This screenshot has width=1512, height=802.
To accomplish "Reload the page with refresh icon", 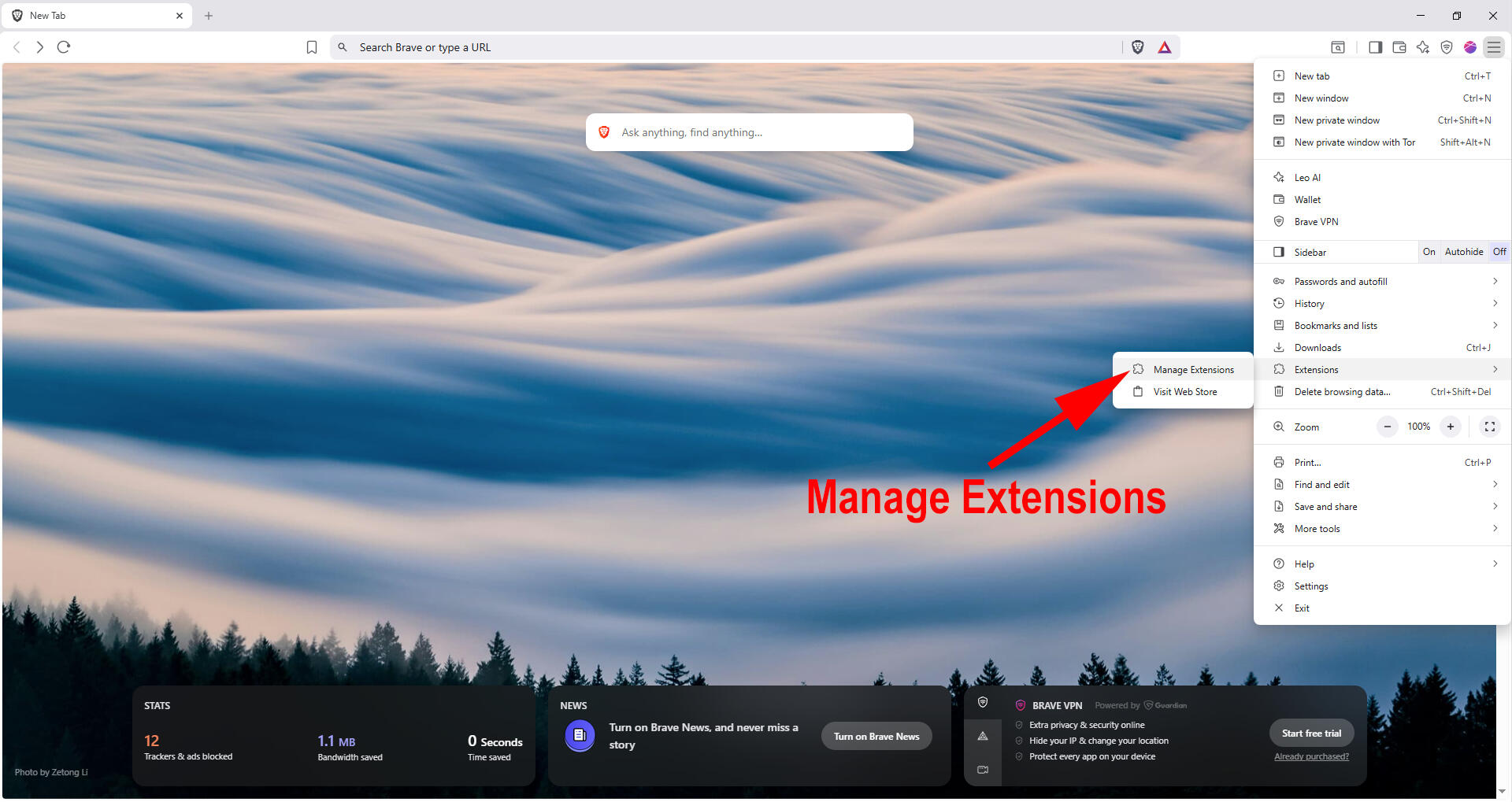I will click(x=64, y=47).
